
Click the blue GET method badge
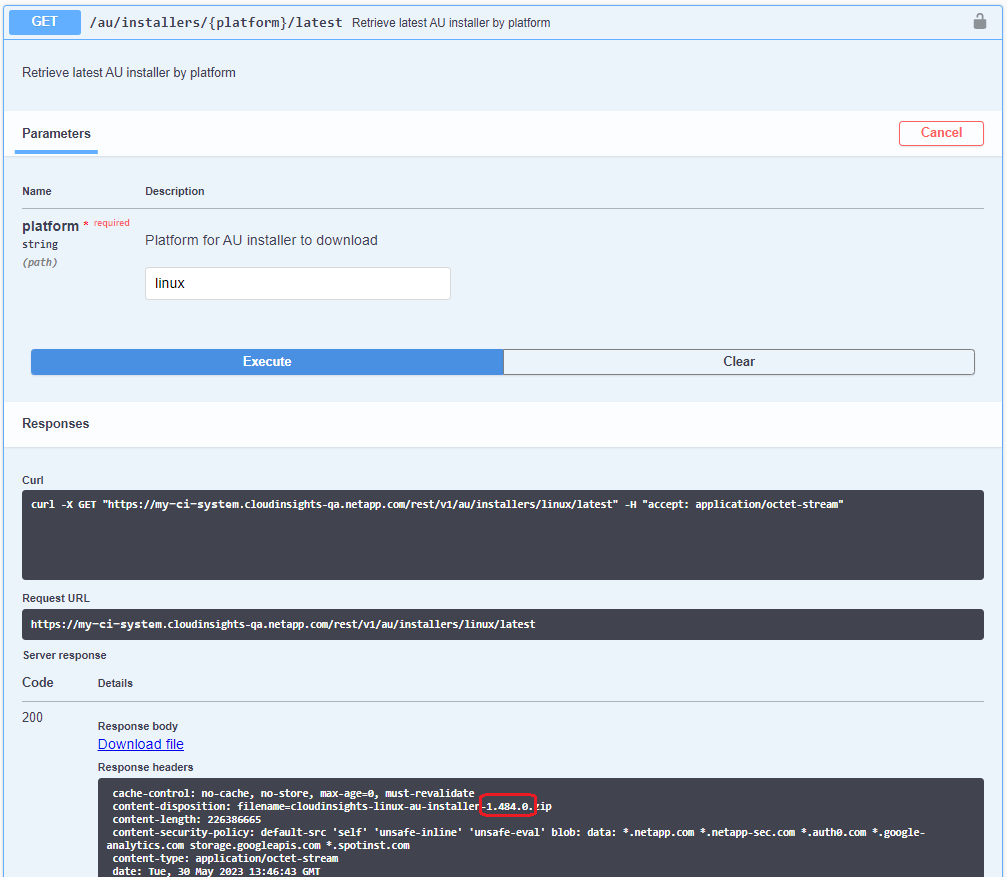[x=45, y=21]
